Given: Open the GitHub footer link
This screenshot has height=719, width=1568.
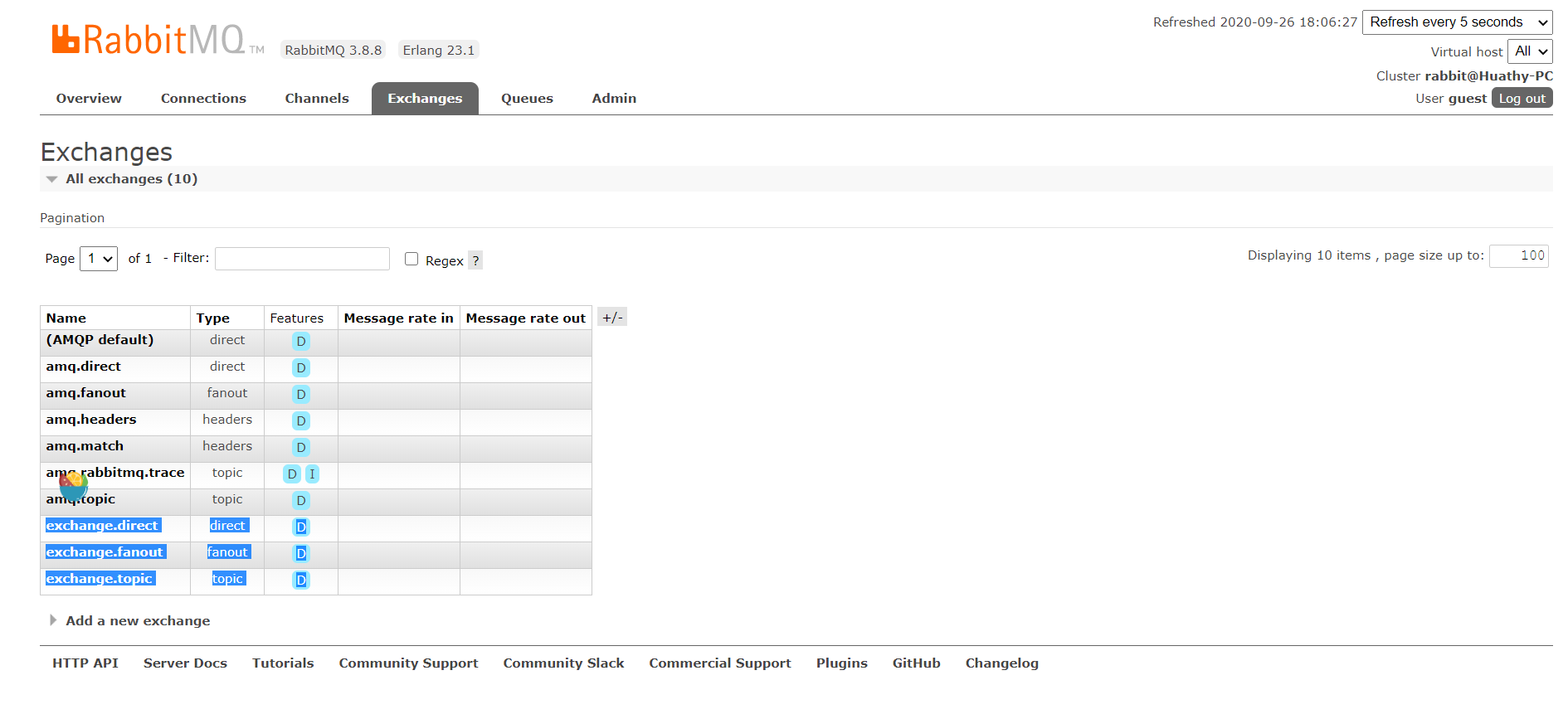Looking at the screenshot, I should pos(917,663).
